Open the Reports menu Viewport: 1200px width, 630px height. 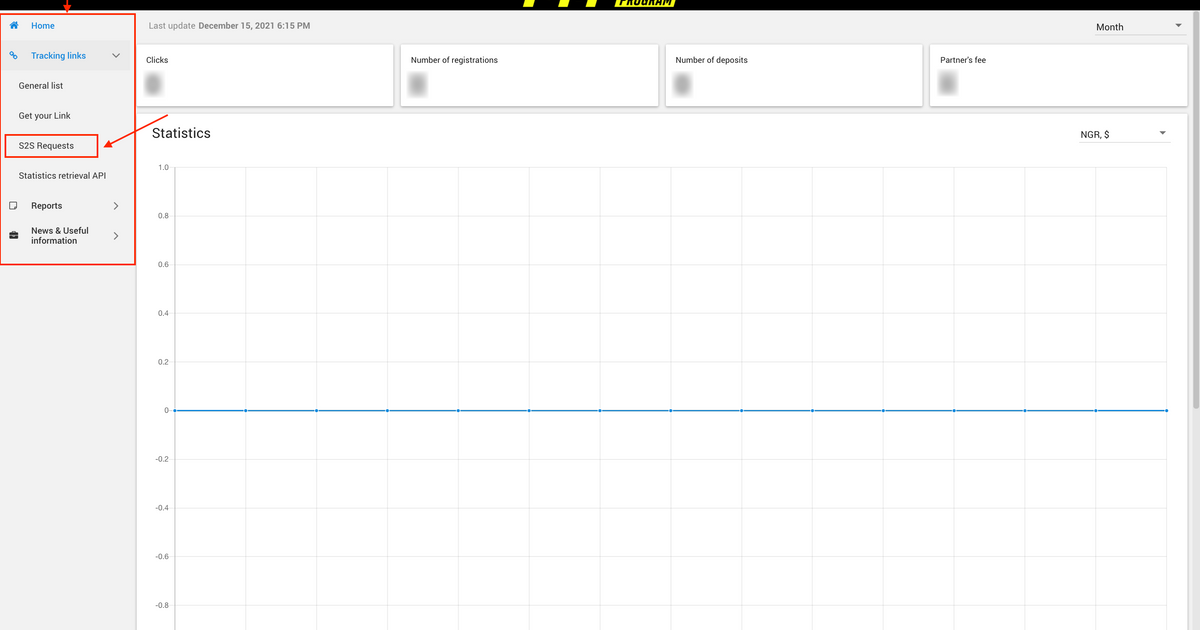click(x=46, y=206)
